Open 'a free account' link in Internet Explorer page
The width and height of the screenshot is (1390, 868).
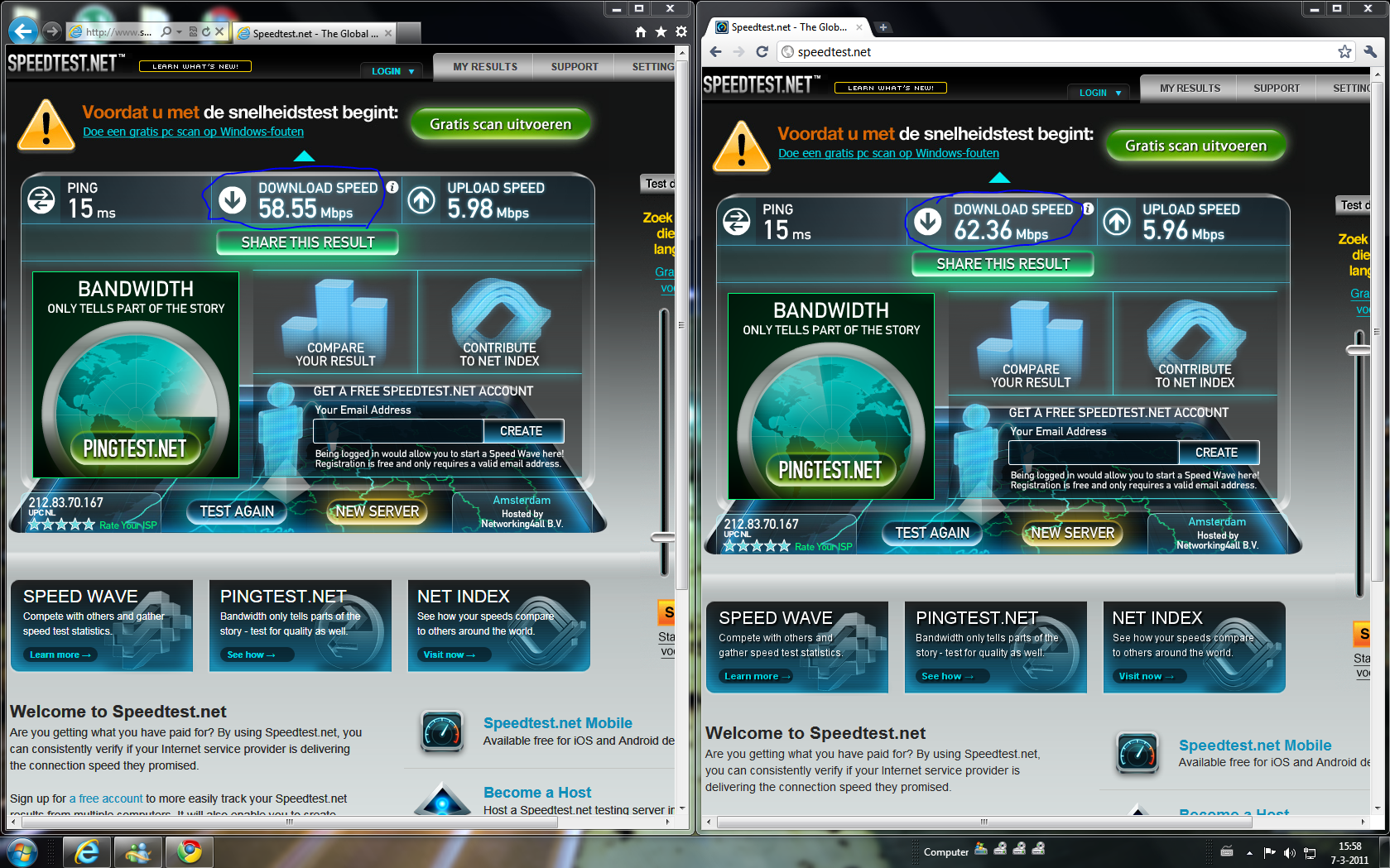106,798
